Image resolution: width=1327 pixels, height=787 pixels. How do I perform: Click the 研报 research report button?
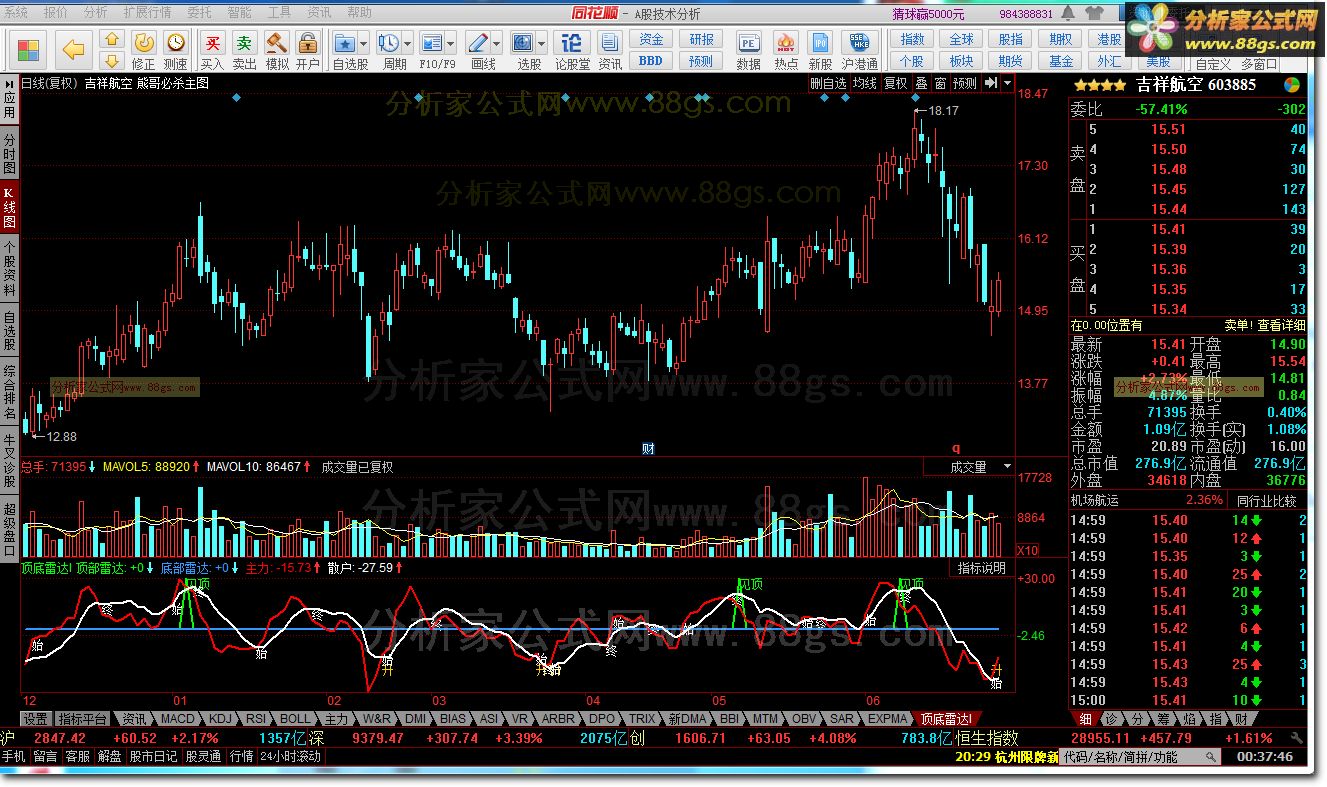[701, 40]
